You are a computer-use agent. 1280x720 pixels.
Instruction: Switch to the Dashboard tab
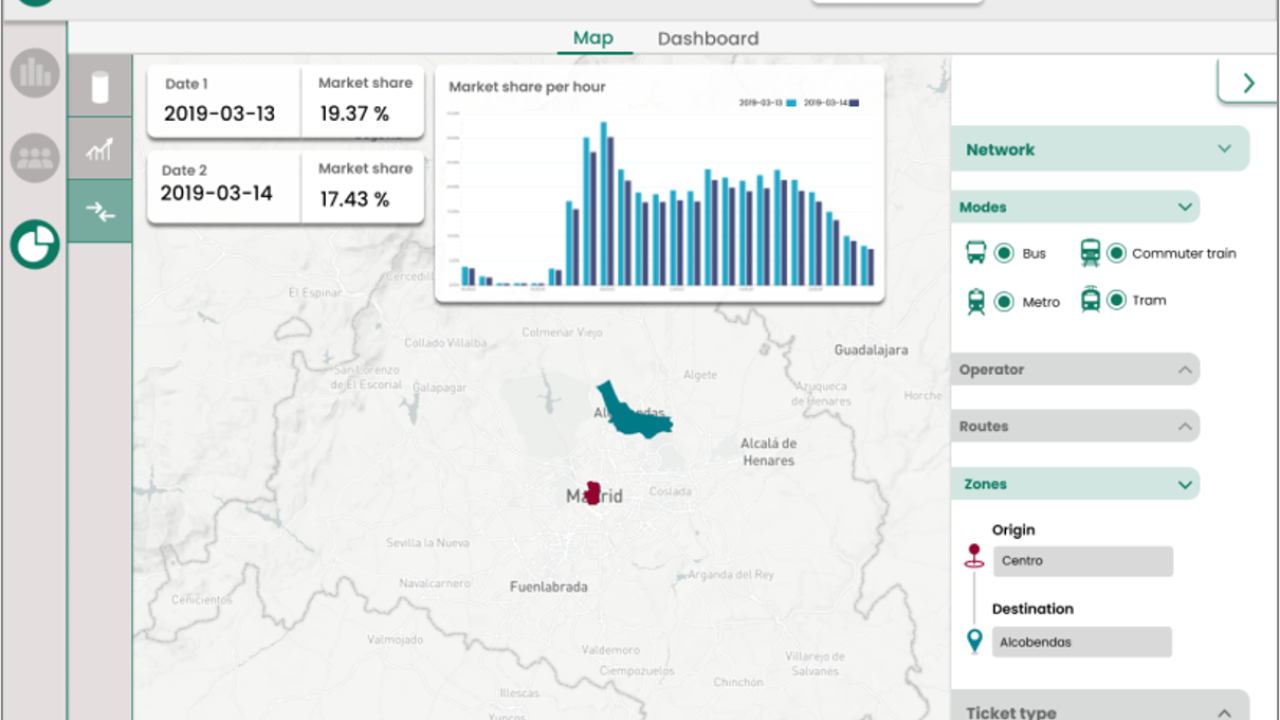(x=708, y=38)
